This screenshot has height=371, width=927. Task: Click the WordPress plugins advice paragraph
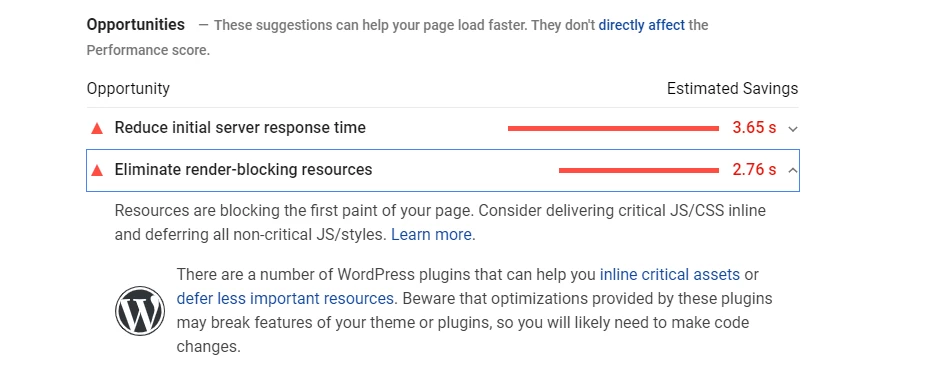click(474, 310)
